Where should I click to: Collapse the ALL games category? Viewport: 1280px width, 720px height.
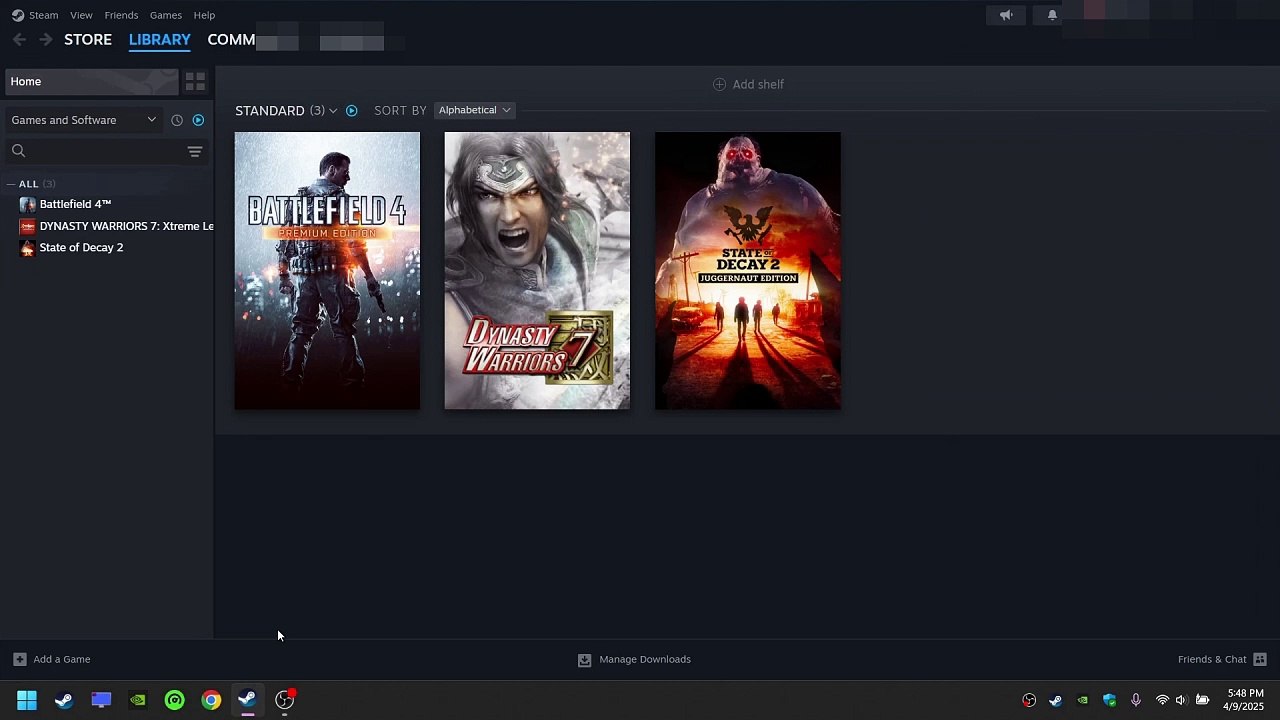click(11, 184)
